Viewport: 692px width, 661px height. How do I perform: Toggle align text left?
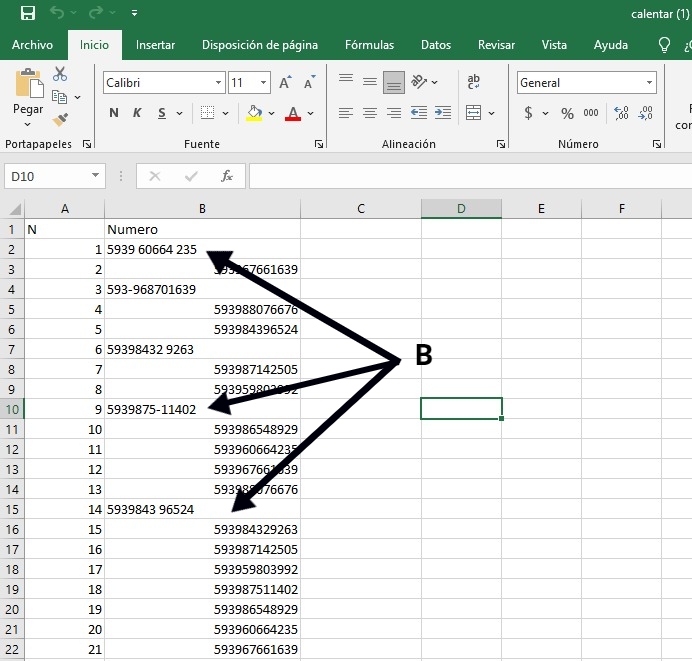click(x=346, y=113)
